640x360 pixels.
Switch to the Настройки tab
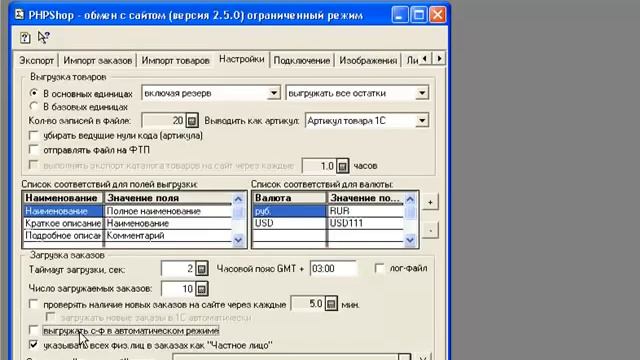click(242, 59)
